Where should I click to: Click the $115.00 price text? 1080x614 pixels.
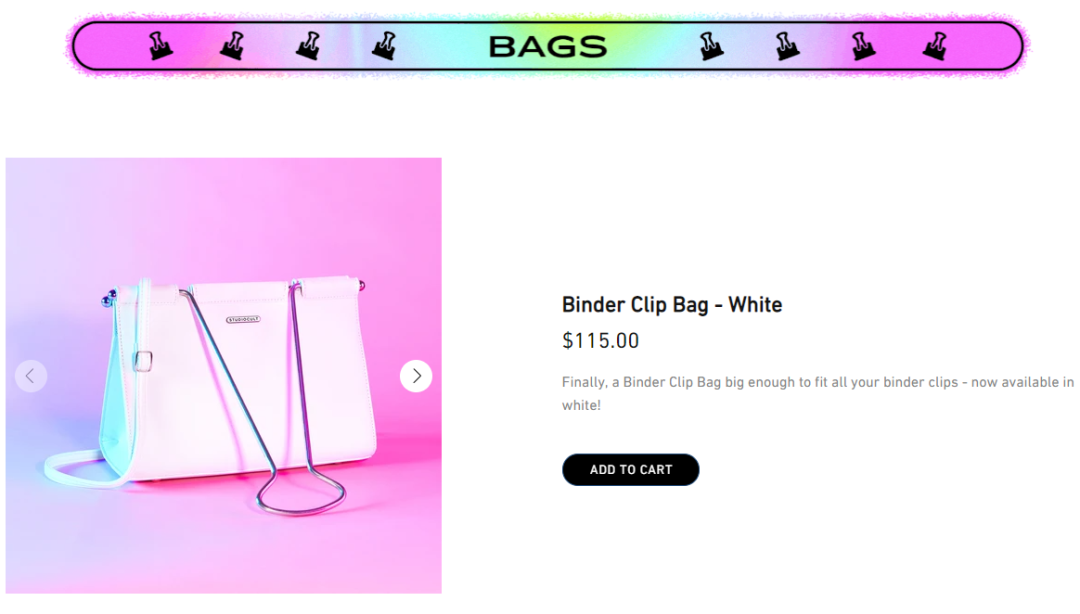[601, 340]
